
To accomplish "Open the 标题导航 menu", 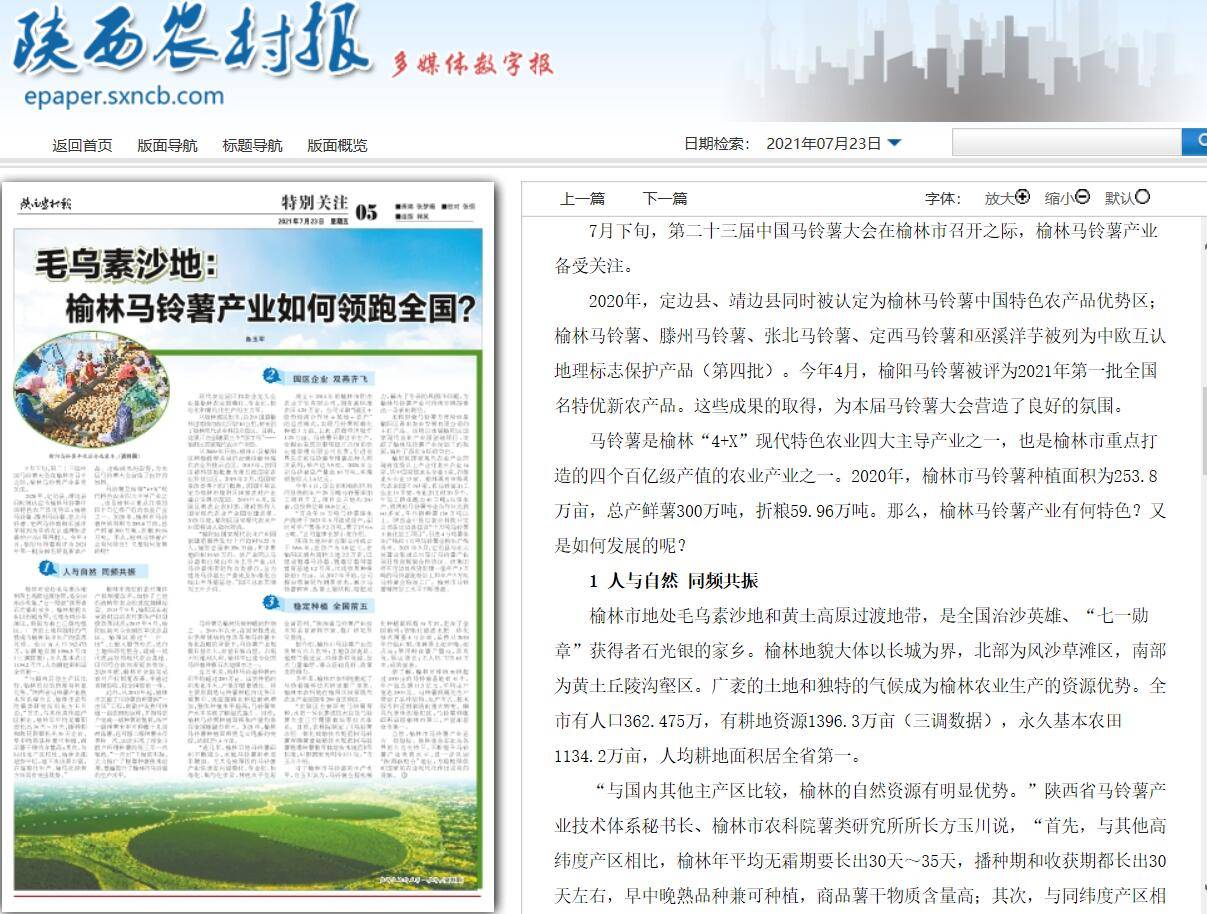I will point(252,145).
